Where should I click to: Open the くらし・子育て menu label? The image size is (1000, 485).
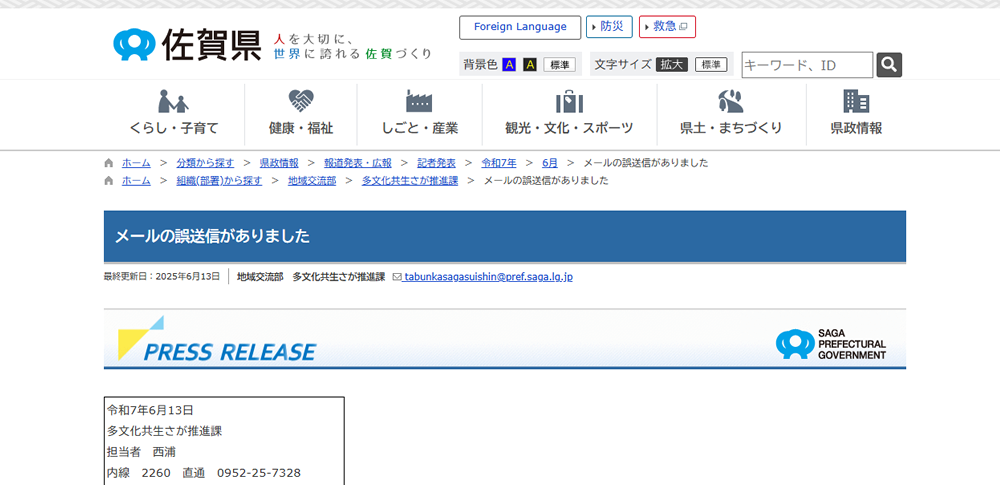[173, 128]
